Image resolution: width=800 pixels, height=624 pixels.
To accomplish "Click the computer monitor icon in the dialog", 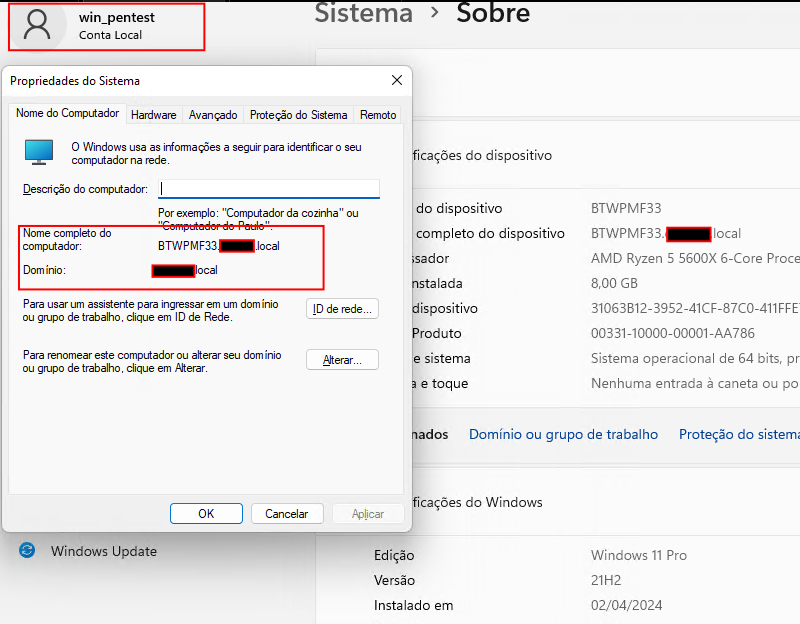I will (x=39, y=152).
